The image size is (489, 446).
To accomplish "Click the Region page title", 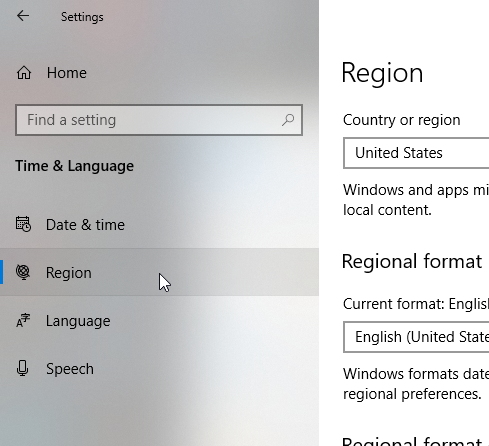I will pyautogui.click(x=382, y=73).
